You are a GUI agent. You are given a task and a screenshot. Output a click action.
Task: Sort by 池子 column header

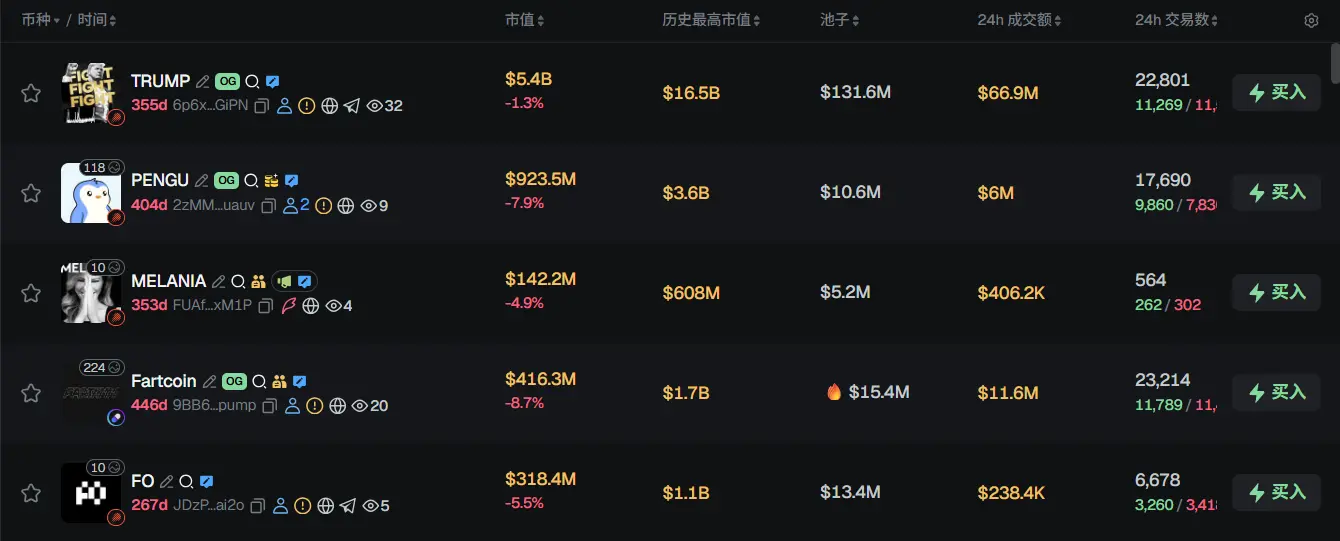[x=839, y=21]
